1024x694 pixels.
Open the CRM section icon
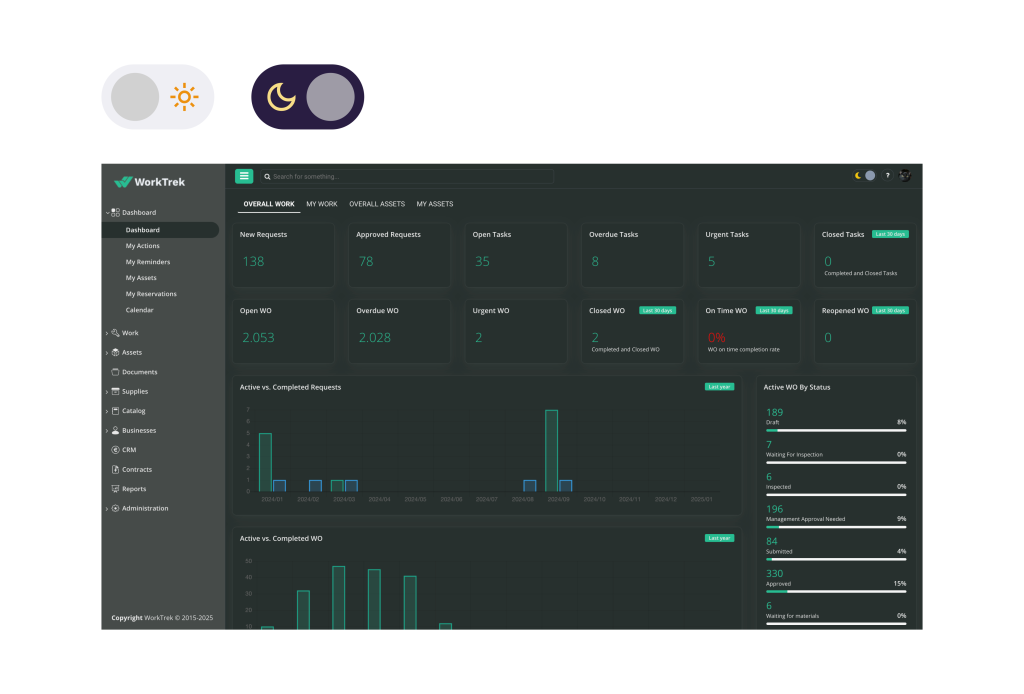tap(115, 449)
